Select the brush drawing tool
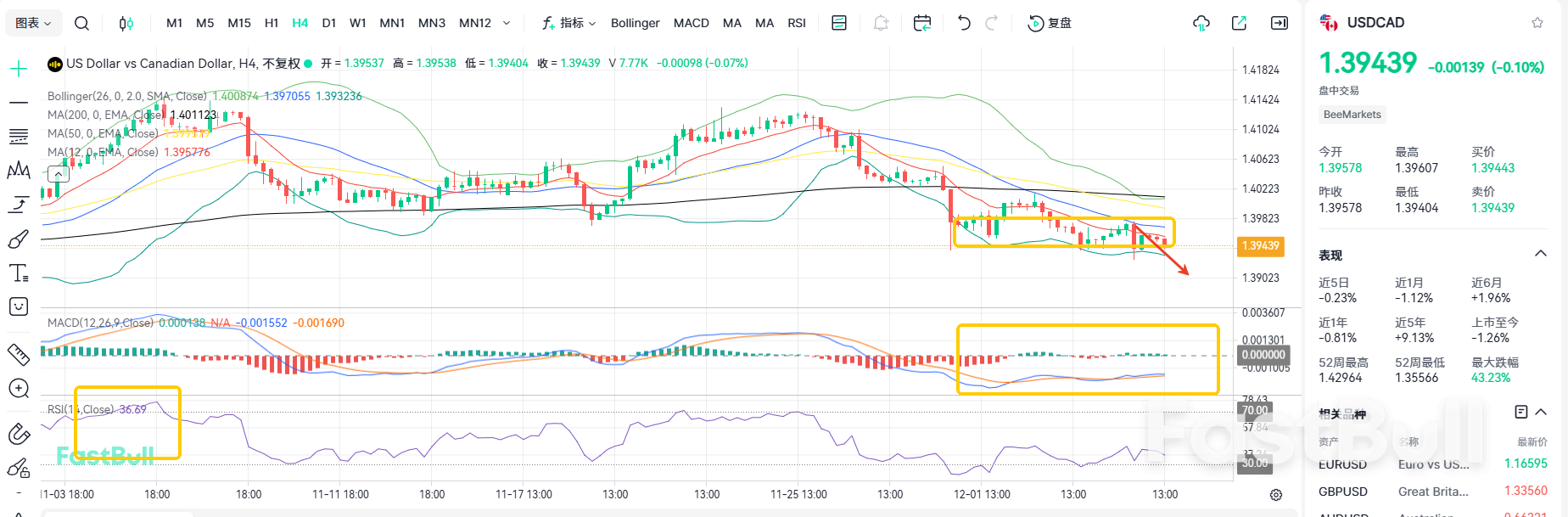Screen dimensions: 1568x517 click(18, 240)
